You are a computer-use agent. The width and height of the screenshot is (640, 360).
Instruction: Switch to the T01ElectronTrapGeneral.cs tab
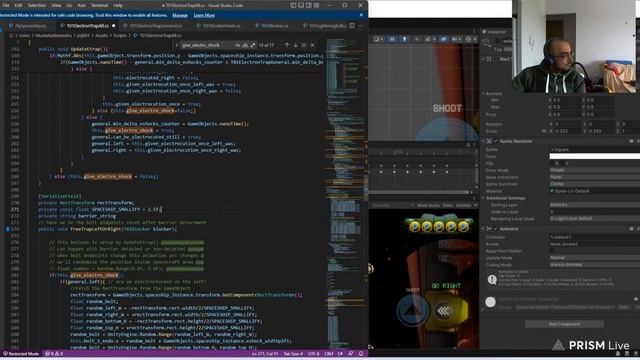click(x=156, y=25)
